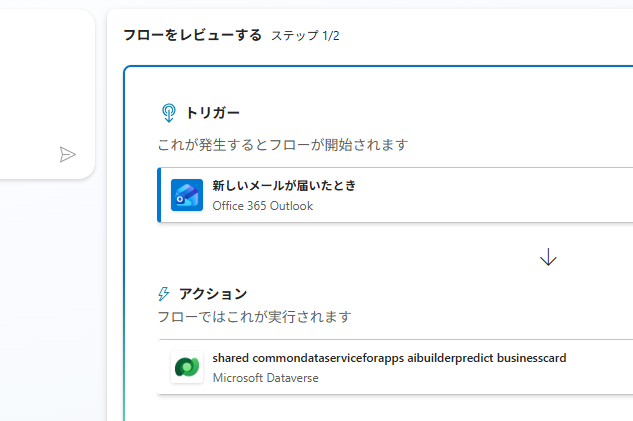Image resolution: width=633 pixels, height=421 pixels.
Task: Click the Microsoft Dataverse connector label
Action: 262,378
